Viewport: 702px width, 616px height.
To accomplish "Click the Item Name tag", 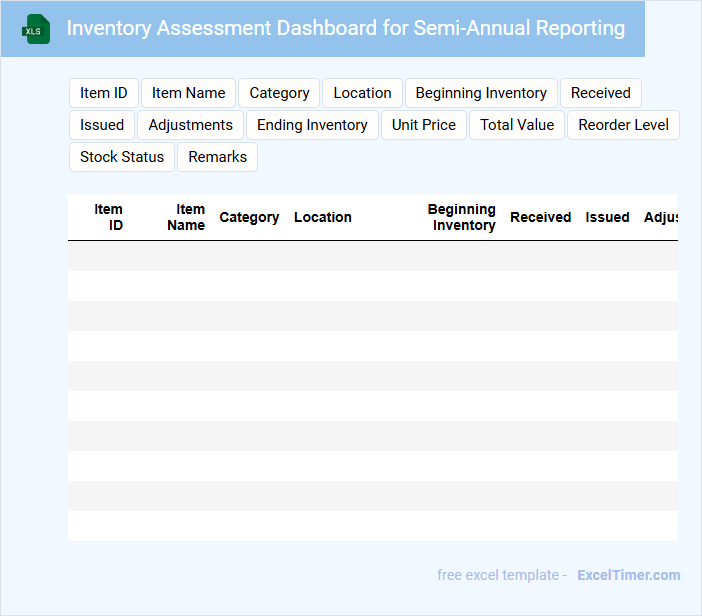I will point(188,93).
